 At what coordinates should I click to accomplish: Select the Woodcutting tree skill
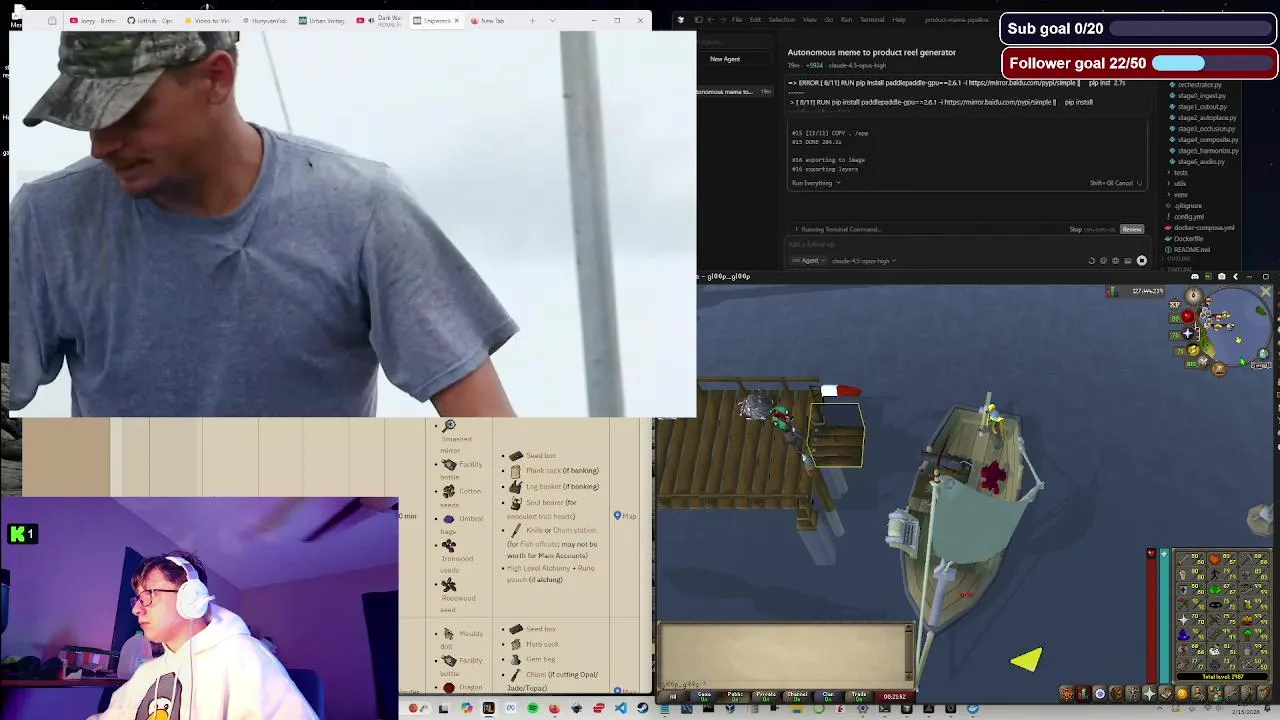tap(1254, 634)
